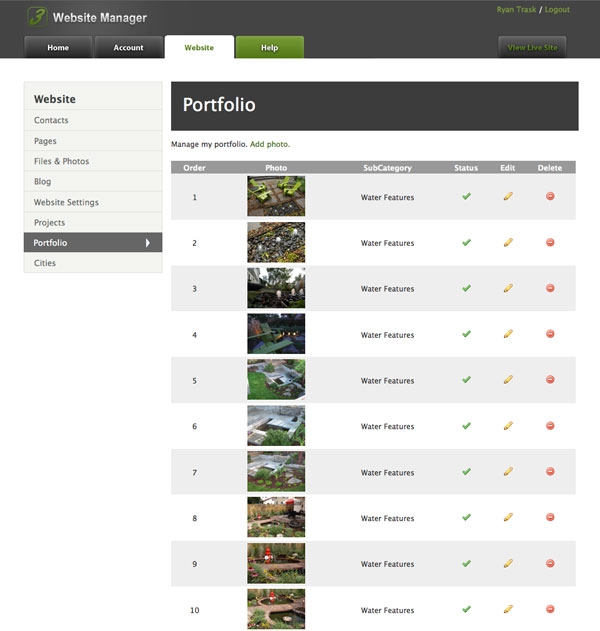Click the edit pencil for row 1
This screenshot has height=631, width=600.
tap(508, 196)
